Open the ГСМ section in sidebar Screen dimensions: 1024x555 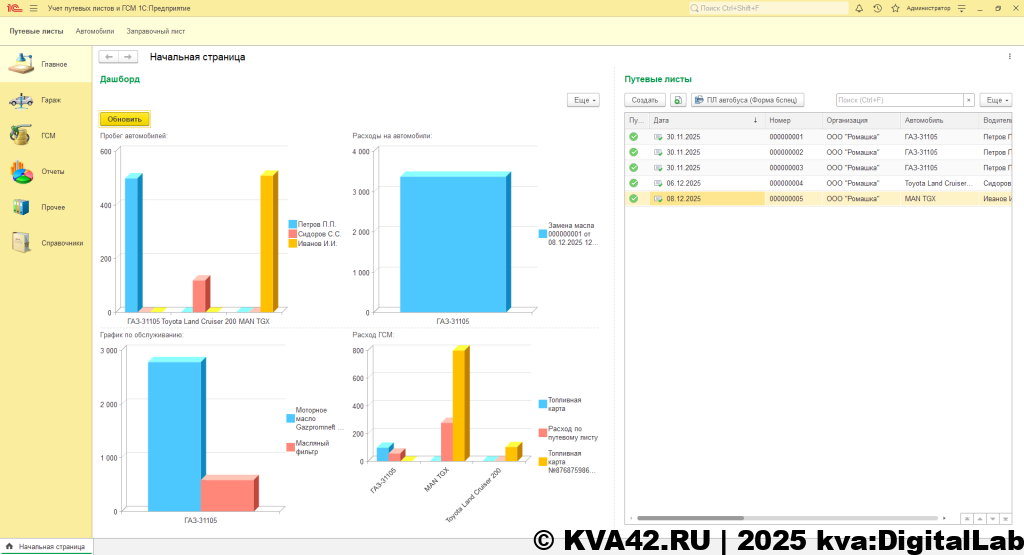[x=46, y=136]
